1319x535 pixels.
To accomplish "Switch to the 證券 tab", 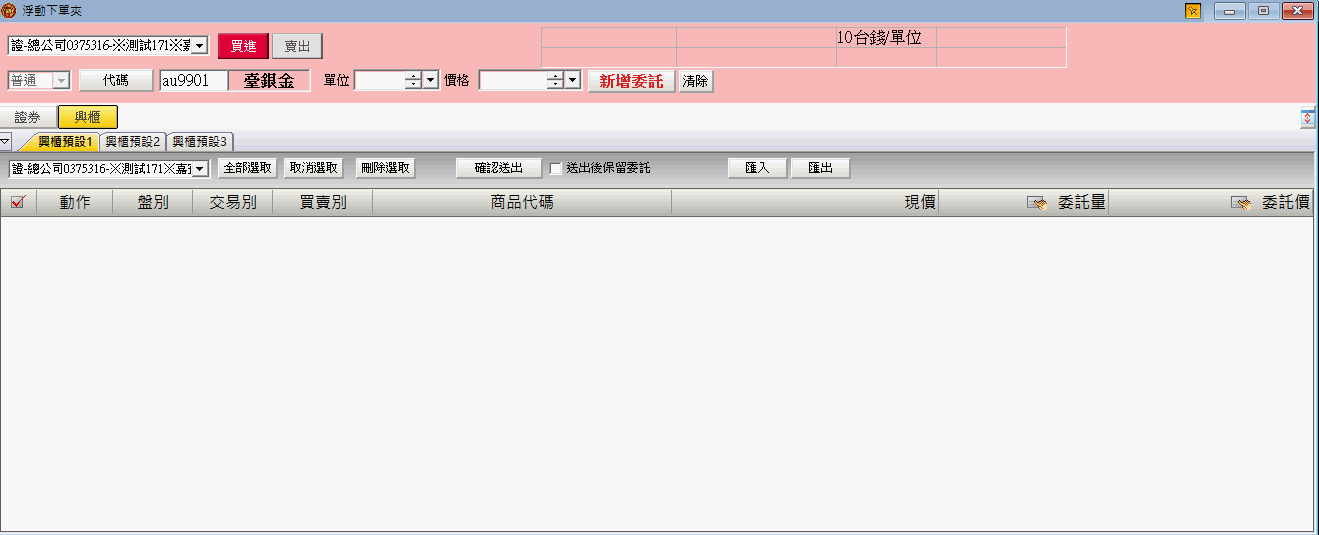I will point(30,117).
